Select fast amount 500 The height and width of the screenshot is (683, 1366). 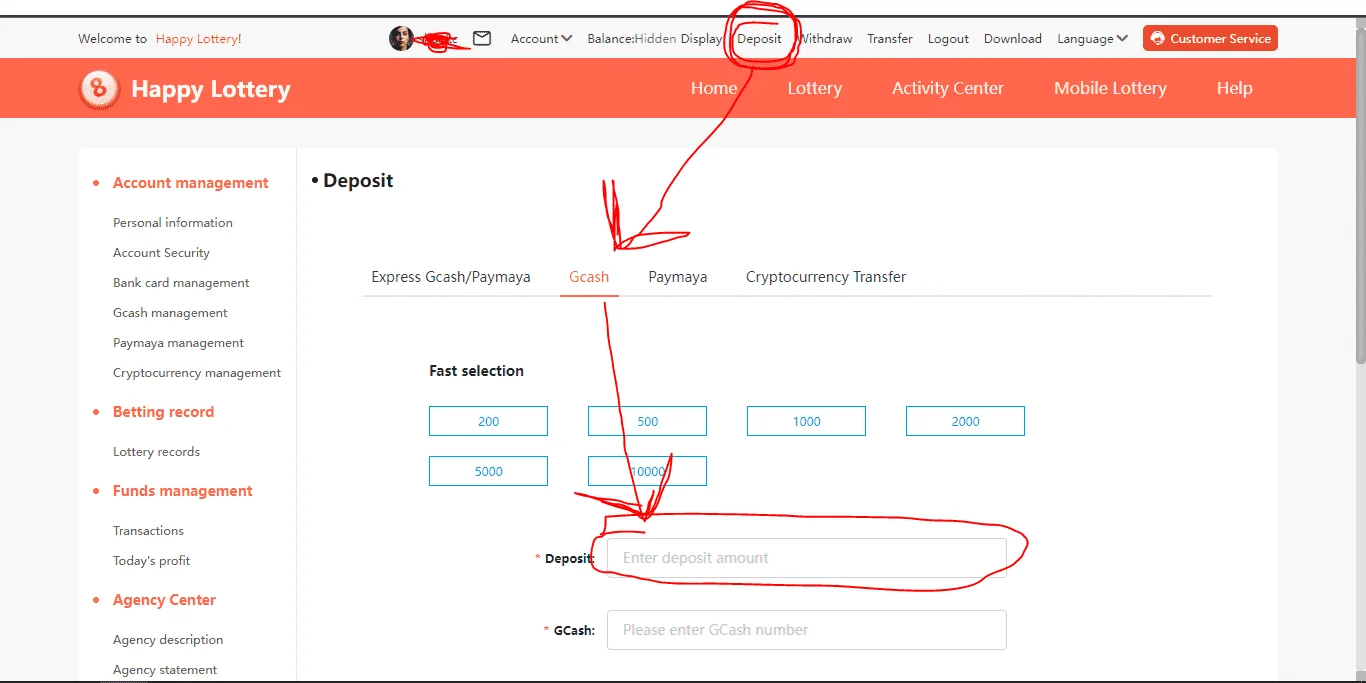[x=647, y=421]
